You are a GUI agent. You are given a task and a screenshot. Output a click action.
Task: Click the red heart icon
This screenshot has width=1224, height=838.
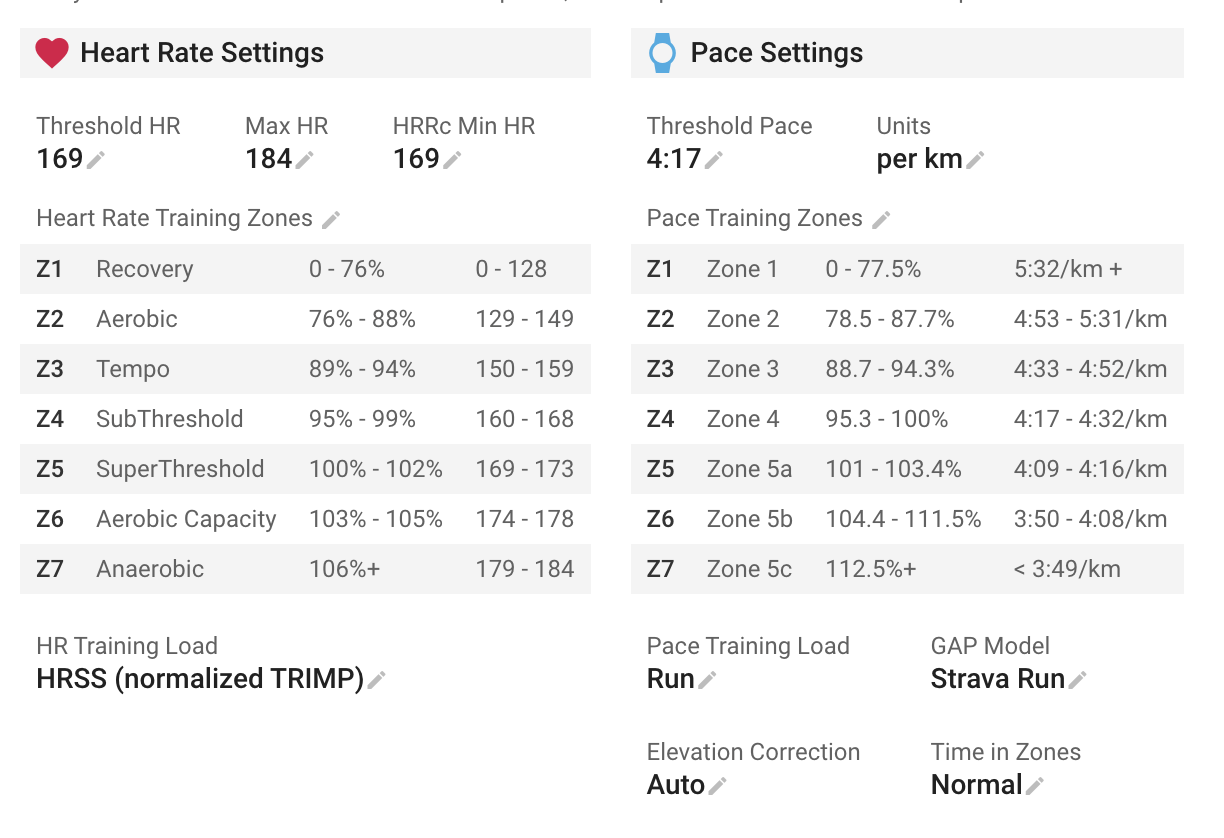[x=52, y=53]
